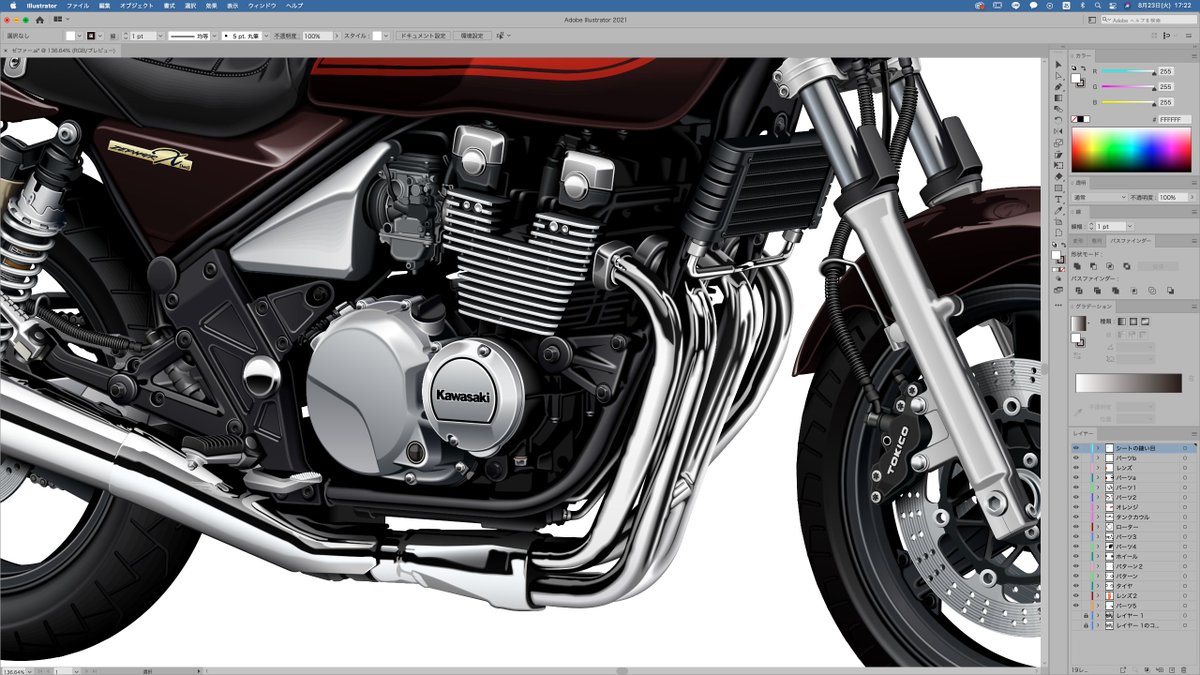Screen dimensions: 1200x675
Task: Expand the パーツa layer
Action: point(1097,478)
